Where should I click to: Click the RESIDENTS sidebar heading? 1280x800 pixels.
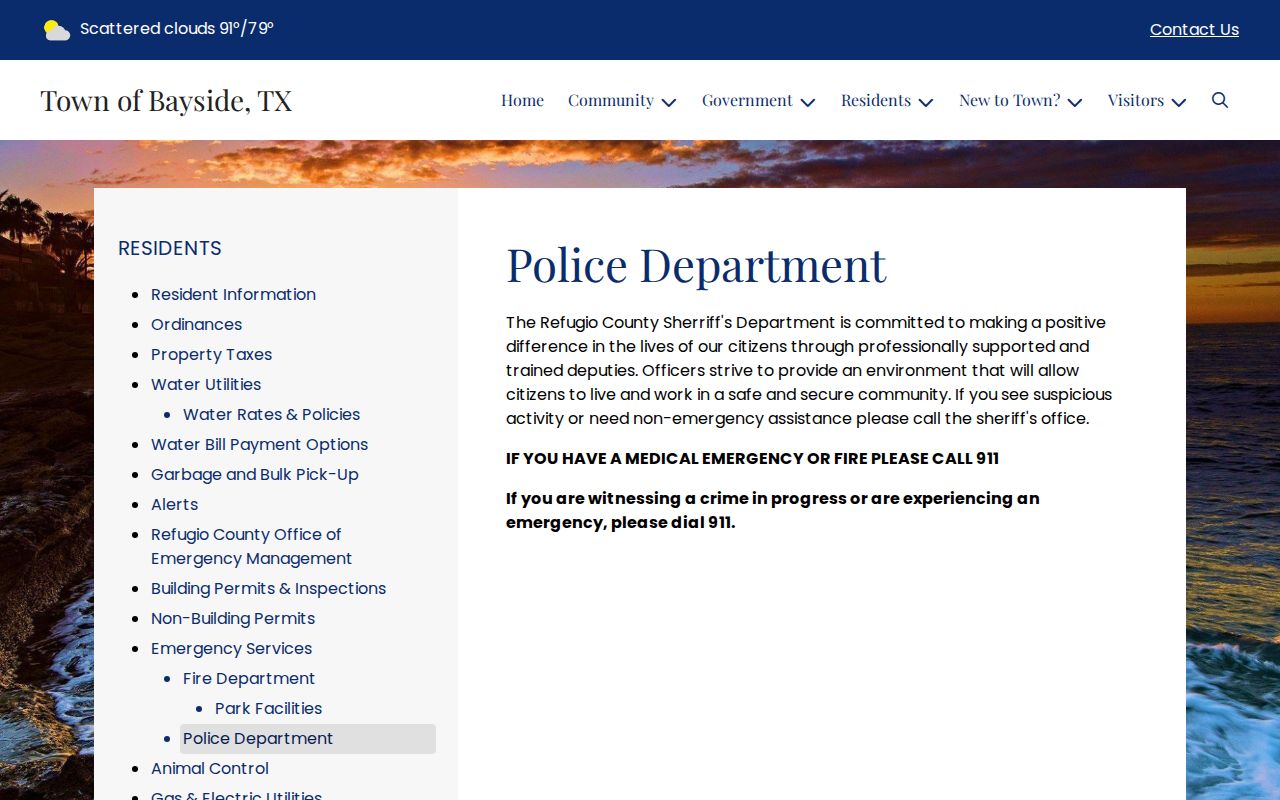(170, 248)
